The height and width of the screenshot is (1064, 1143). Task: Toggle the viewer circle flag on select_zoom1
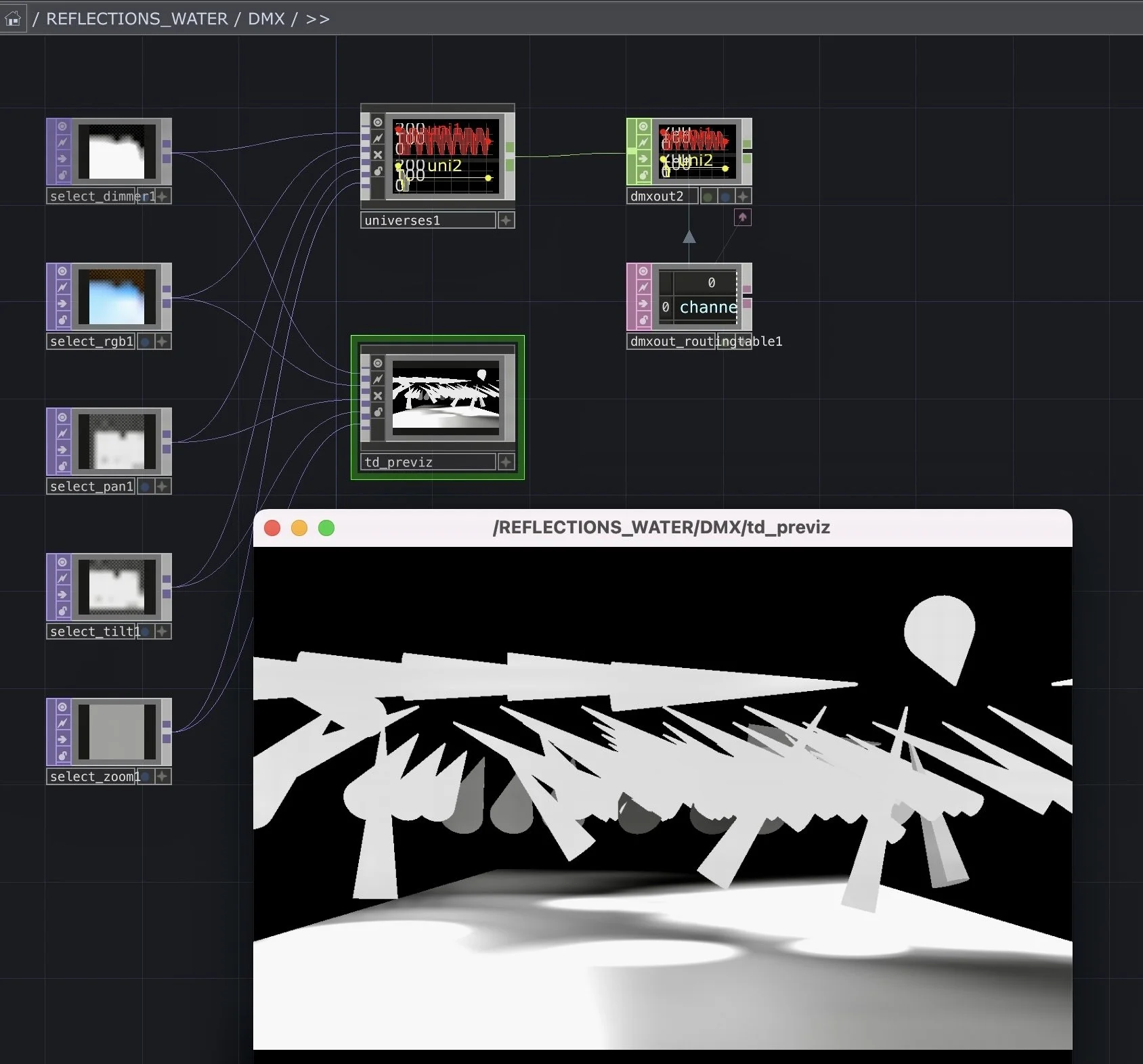click(61, 707)
